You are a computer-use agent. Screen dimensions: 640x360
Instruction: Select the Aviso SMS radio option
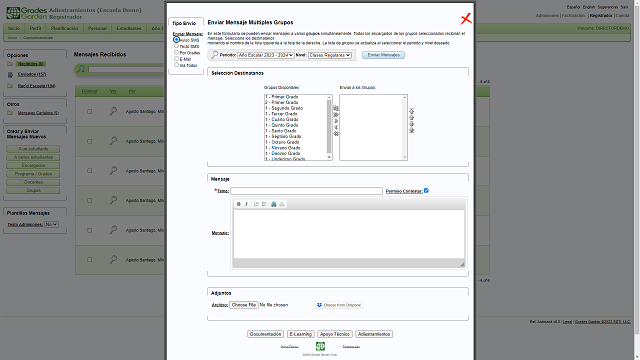pos(176,40)
